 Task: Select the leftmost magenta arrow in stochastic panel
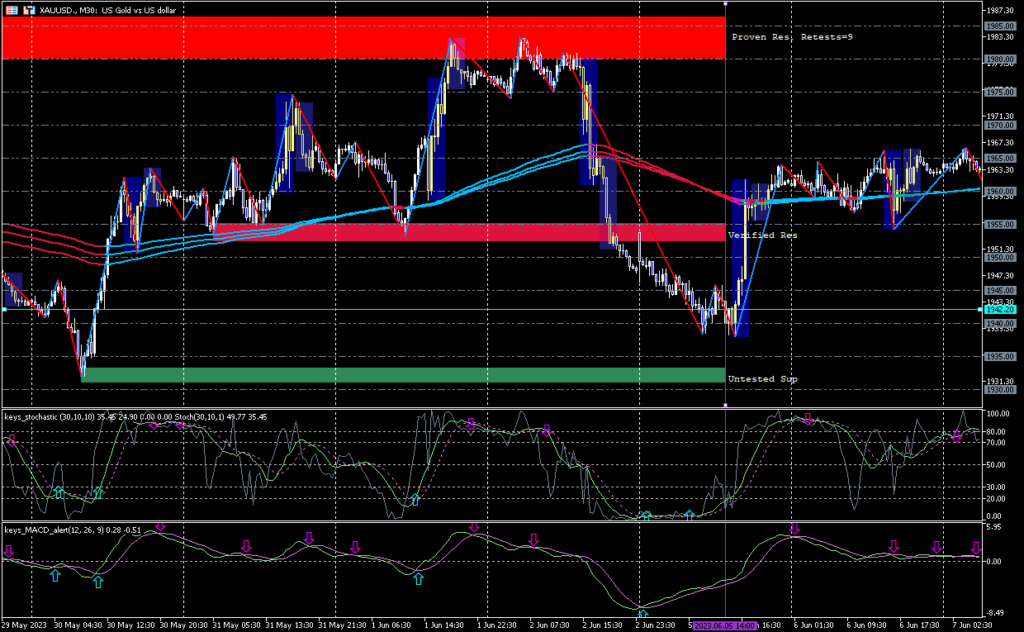[11, 439]
